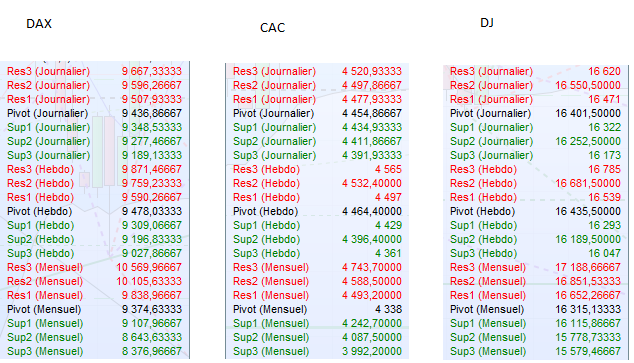Select the DJ heading label
The image size is (634, 363).
click(487, 23)
